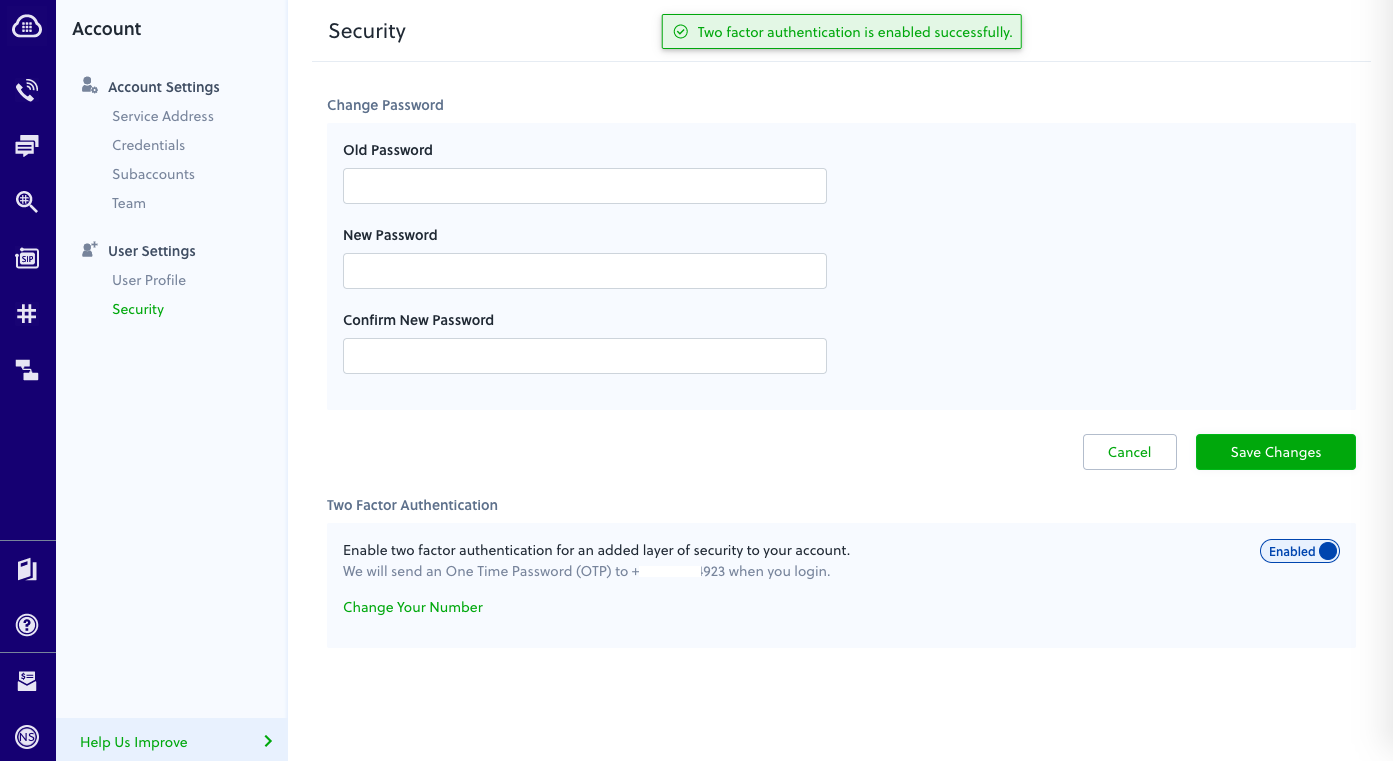The width and height of the screenshot is (1393, 761).
Task: Go to the Team settings page
Action: point(128,203)
